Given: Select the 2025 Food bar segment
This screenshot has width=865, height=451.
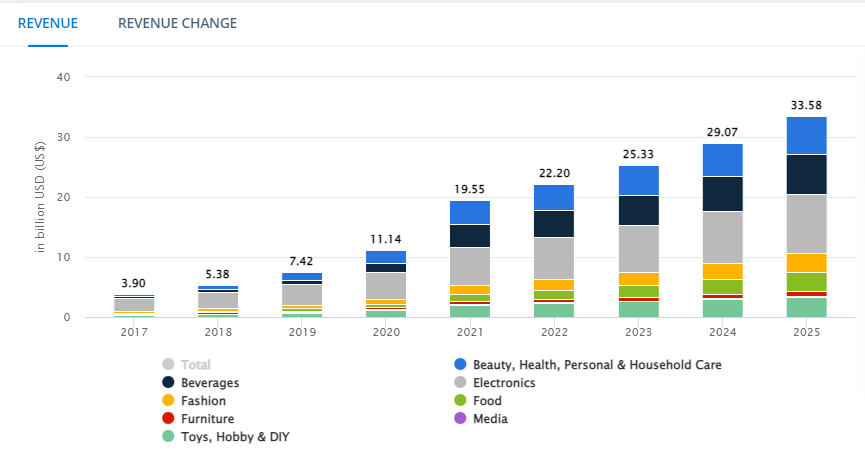Looking at the screenshot, I should tap(807, 282).
